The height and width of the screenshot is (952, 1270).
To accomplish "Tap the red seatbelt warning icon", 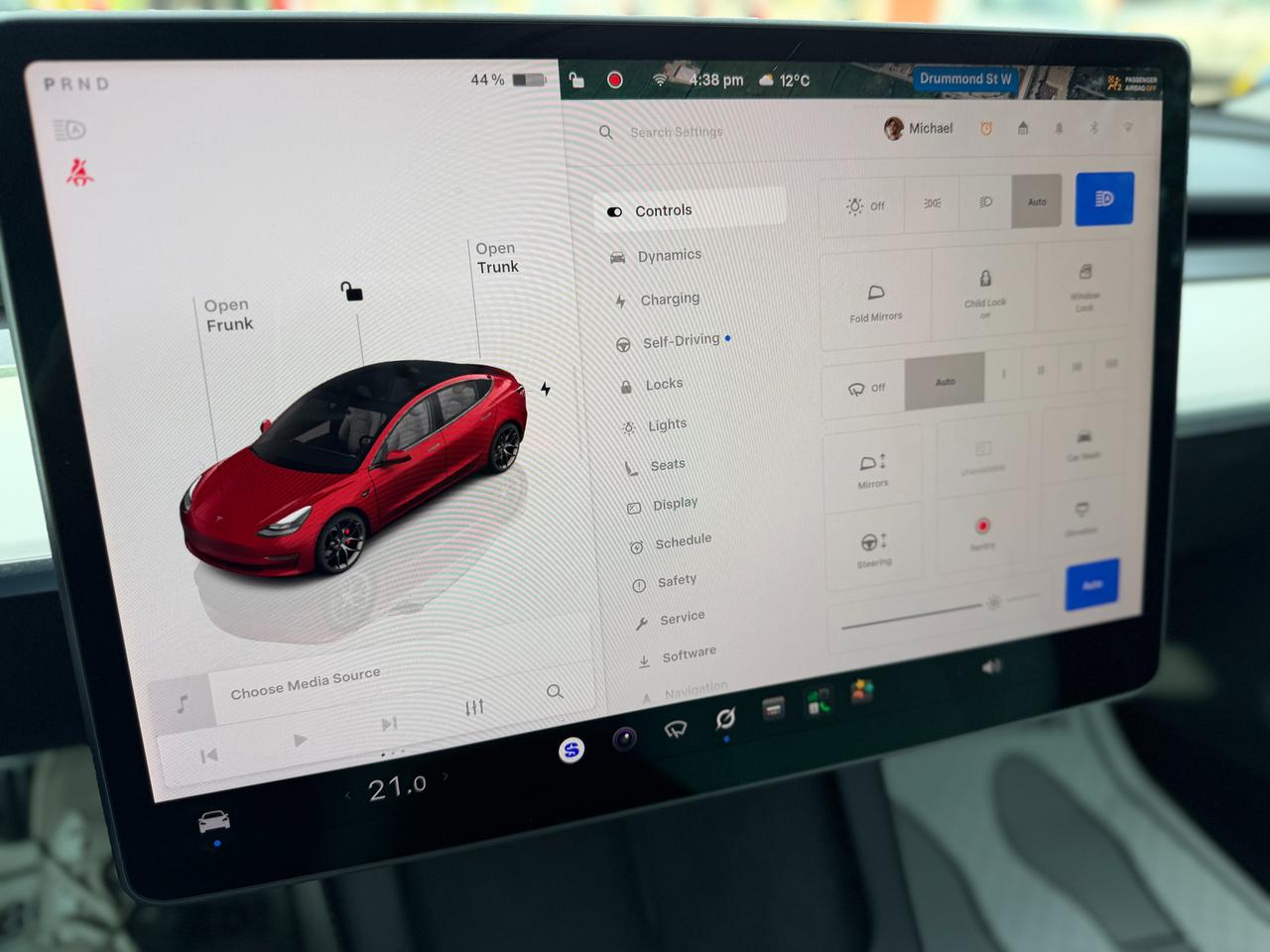I will tap(79, 172).
